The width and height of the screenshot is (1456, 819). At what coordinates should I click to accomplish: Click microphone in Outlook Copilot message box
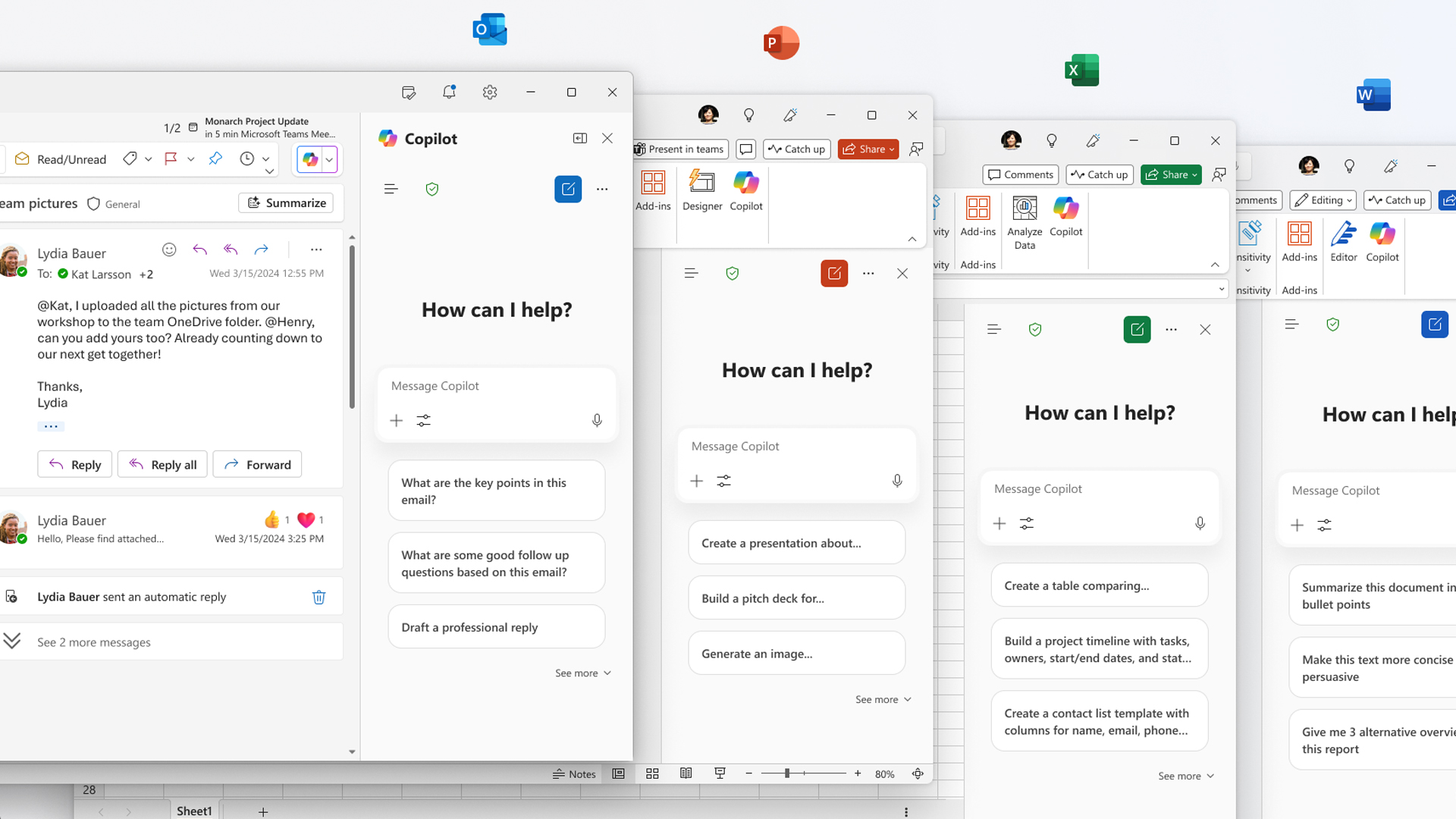597,420
